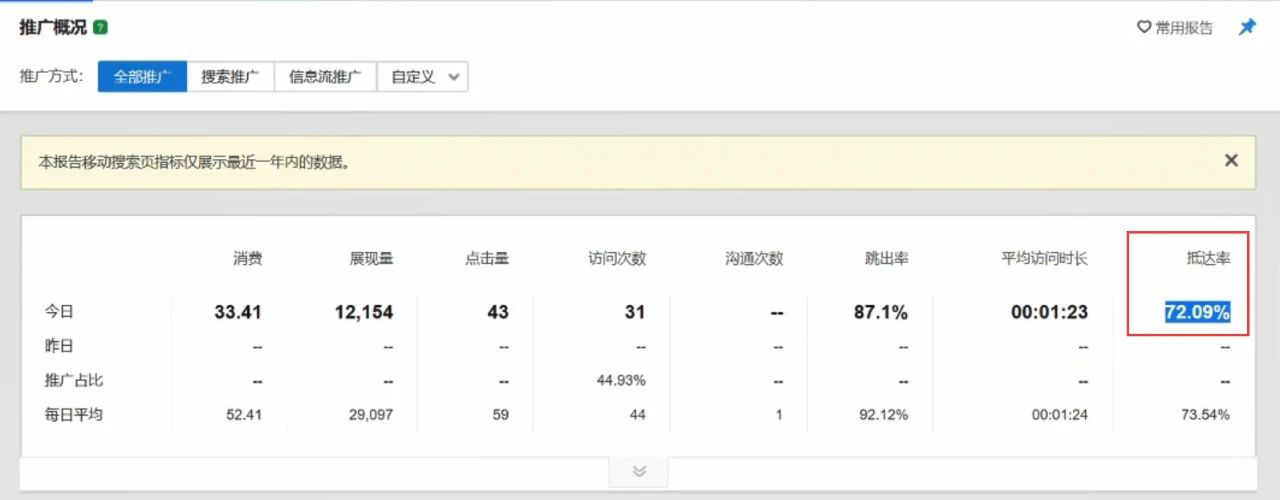
Task: Select the 全部推广 tab
Action: click(x=142, y=76)
